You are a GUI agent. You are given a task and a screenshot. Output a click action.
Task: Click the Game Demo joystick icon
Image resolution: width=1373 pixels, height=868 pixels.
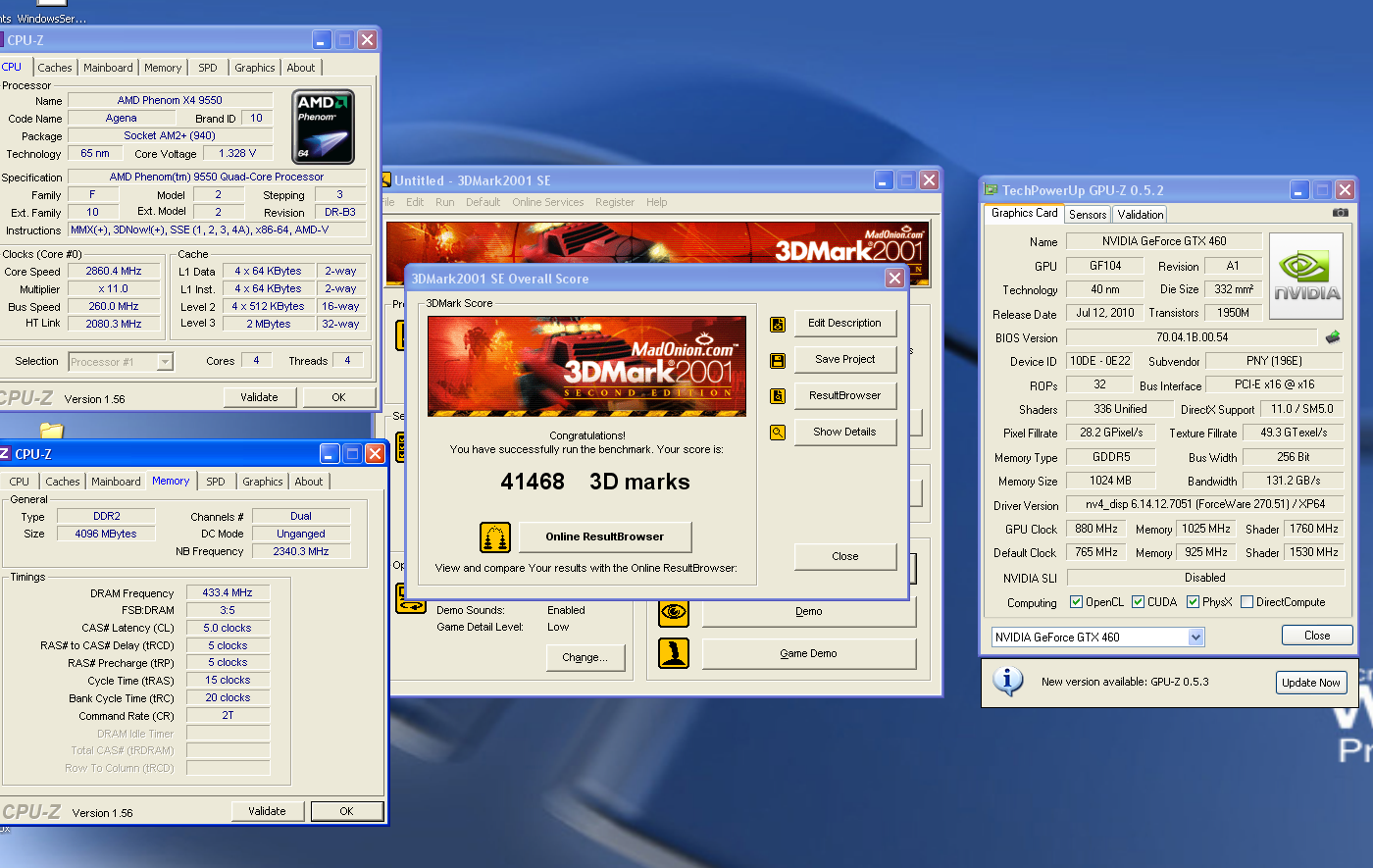[x=674, y=653]
